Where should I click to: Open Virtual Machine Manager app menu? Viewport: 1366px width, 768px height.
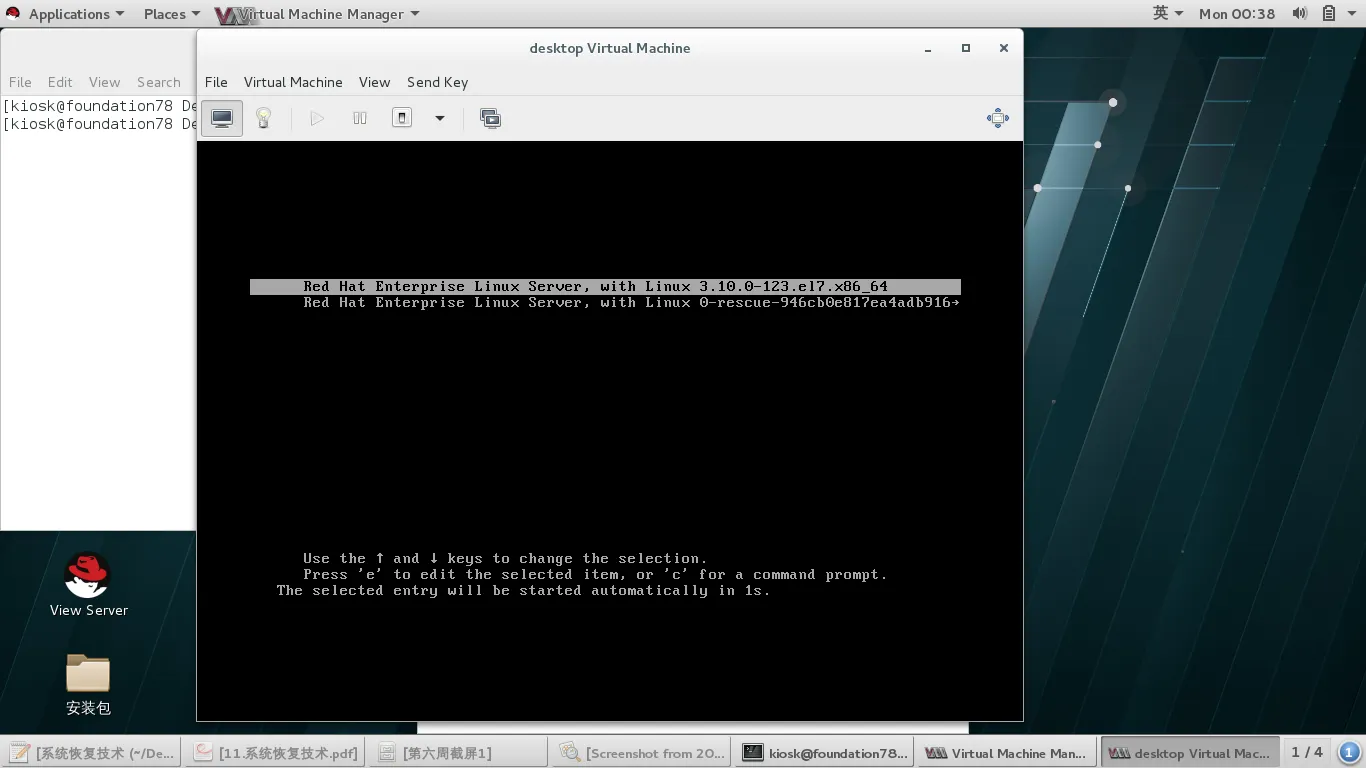pyautogui.click(x=317, y=14)
